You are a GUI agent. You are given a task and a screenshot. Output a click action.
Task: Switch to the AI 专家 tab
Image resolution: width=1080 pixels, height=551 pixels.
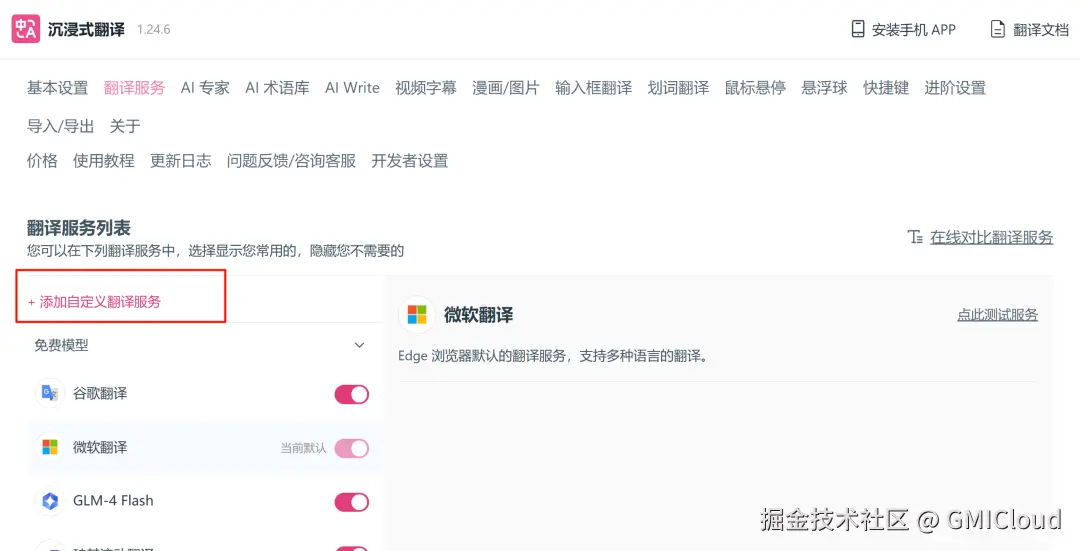click(x=205, y=87)
